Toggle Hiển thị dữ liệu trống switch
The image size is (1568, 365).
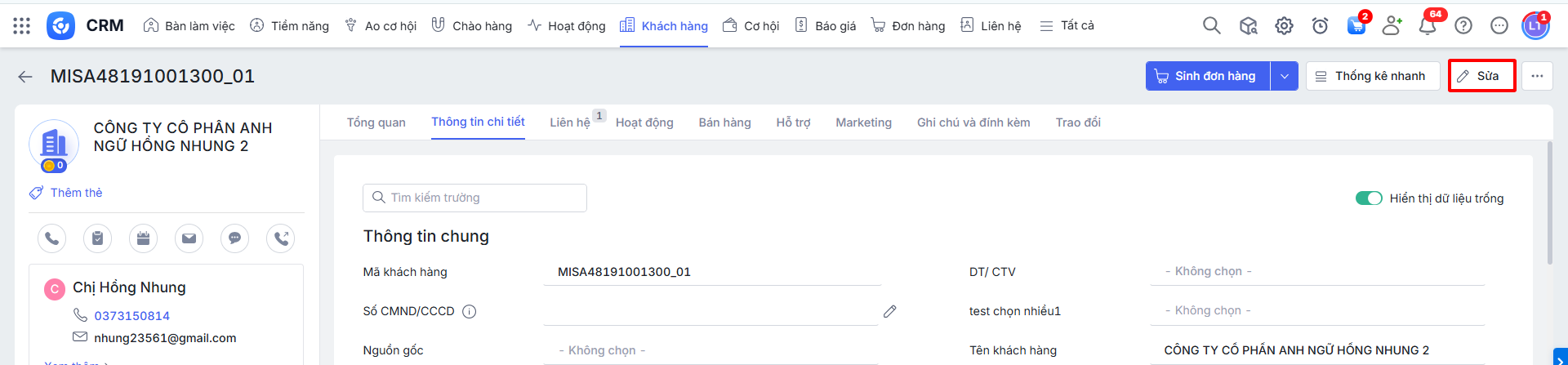tap(1368, 198)
